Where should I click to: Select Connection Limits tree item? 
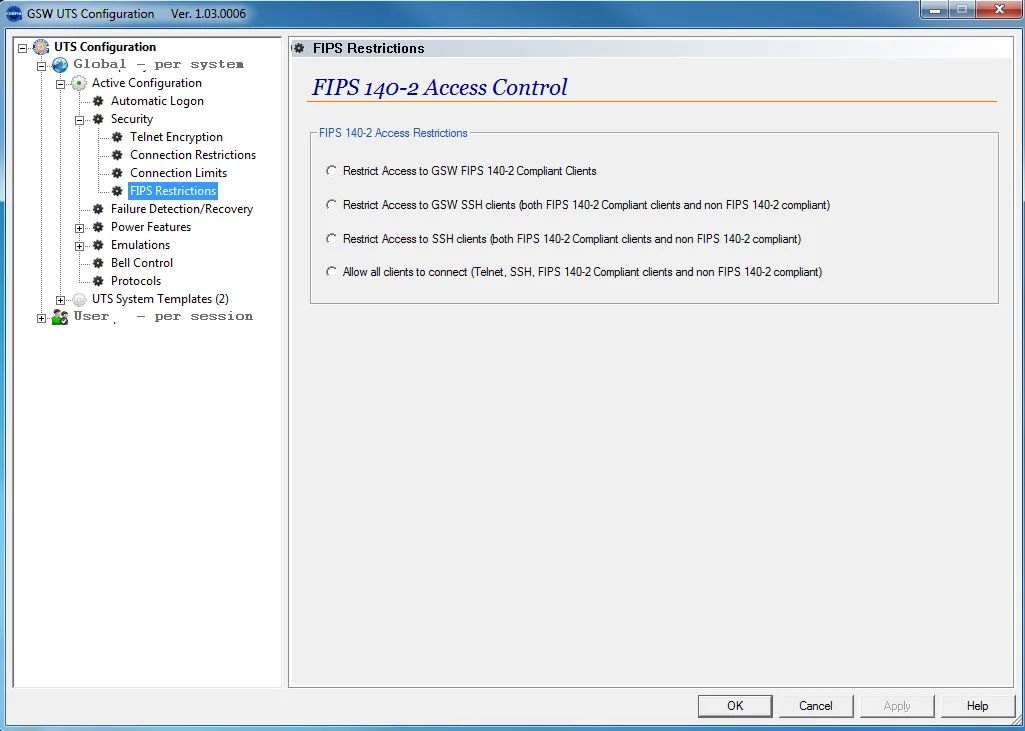click(178, 173)
